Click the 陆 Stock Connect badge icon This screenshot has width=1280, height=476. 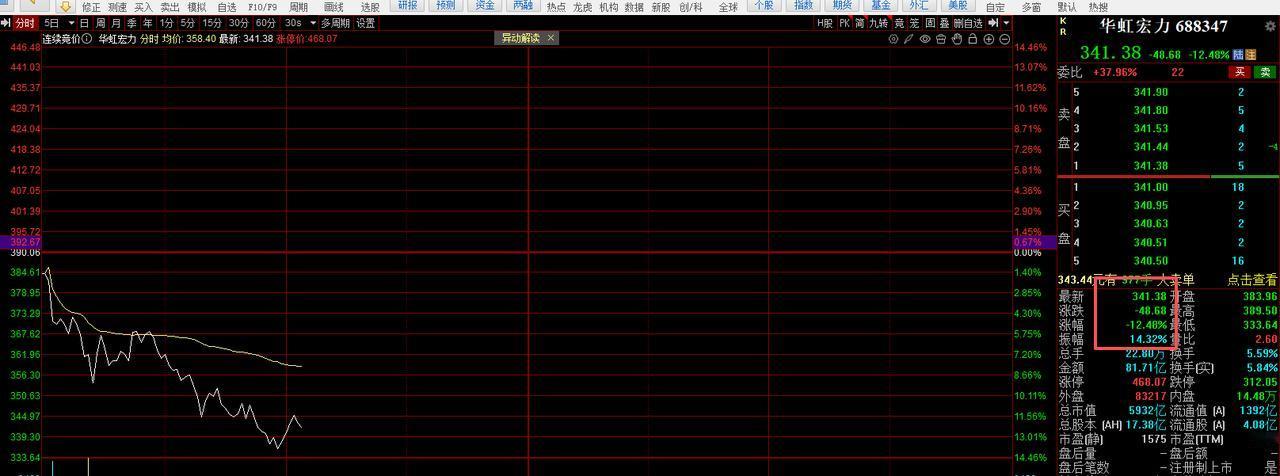1238,54
